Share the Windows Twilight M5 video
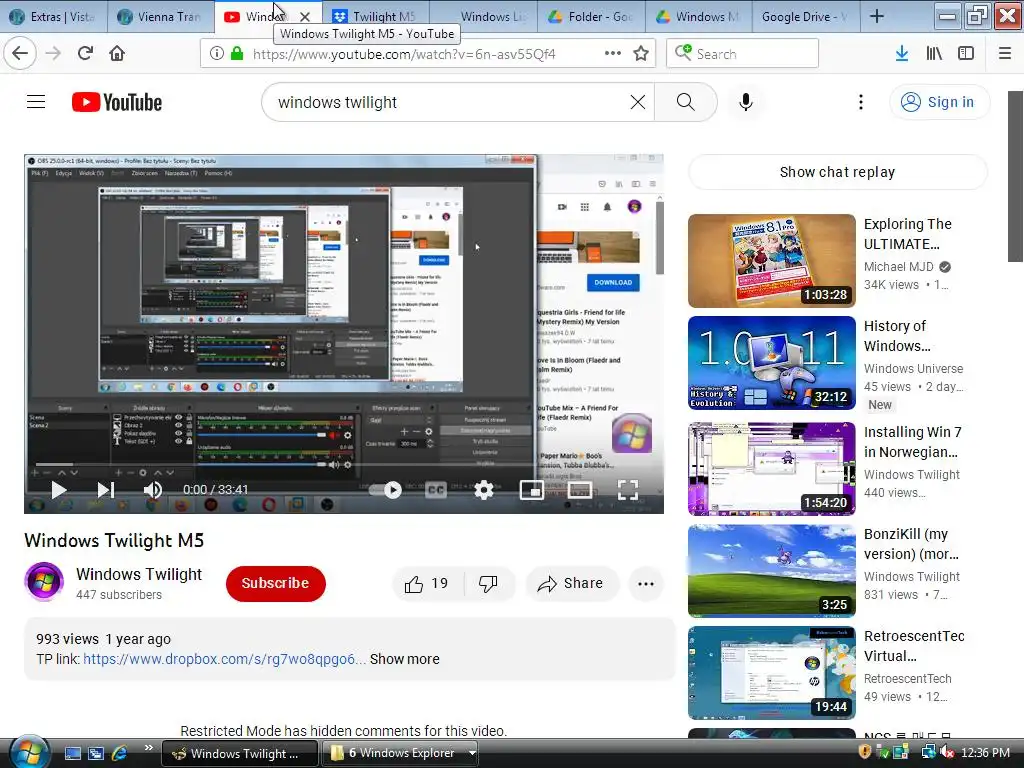Screen dimensions: 1024x768 (x=571, y=583)
